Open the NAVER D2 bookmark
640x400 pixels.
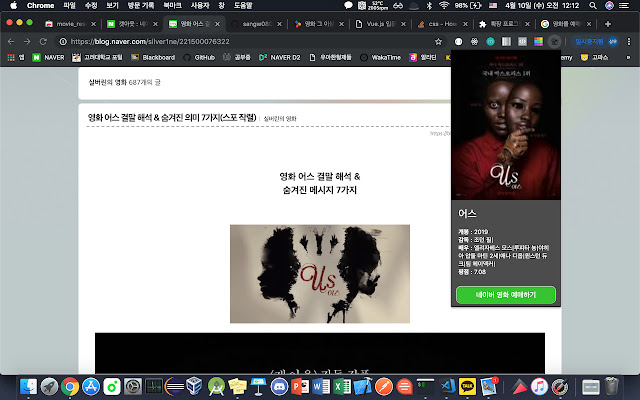[280, 58]
